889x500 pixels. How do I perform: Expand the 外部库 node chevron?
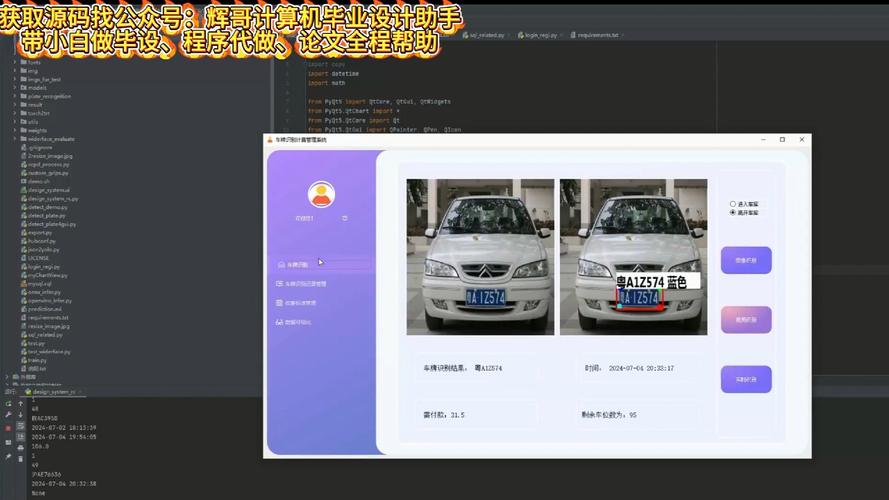pyautogui.click(x=7, y=376)
